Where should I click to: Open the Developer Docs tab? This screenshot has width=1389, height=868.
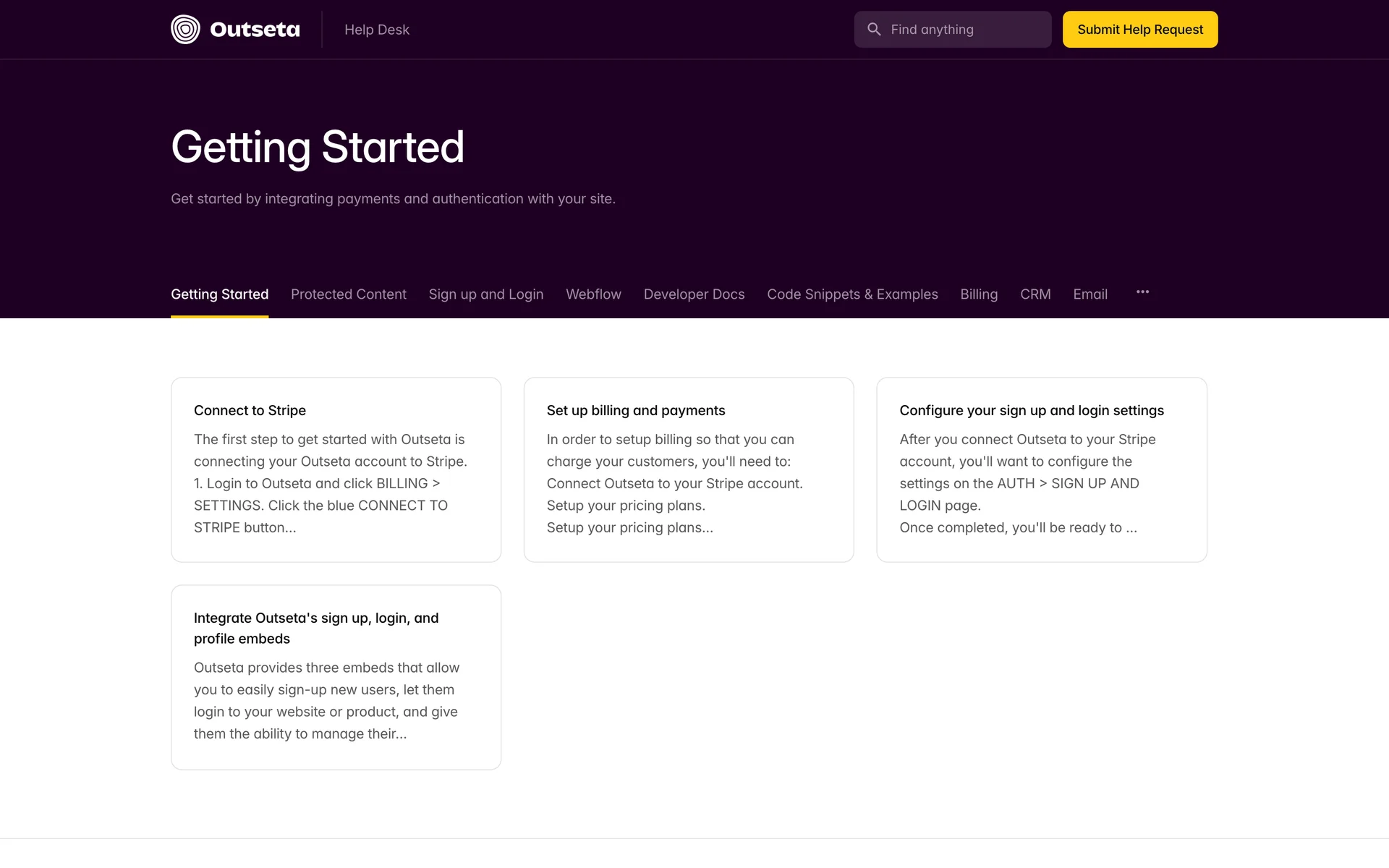click(x=694, y=294)
